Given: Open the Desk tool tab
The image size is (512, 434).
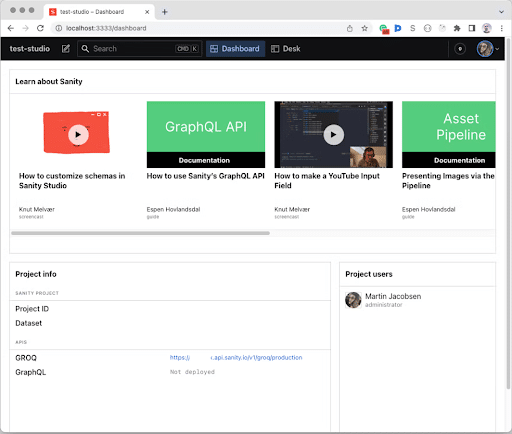Looking at the screenshot, I should pyautogui.click(x=286, y=49).
